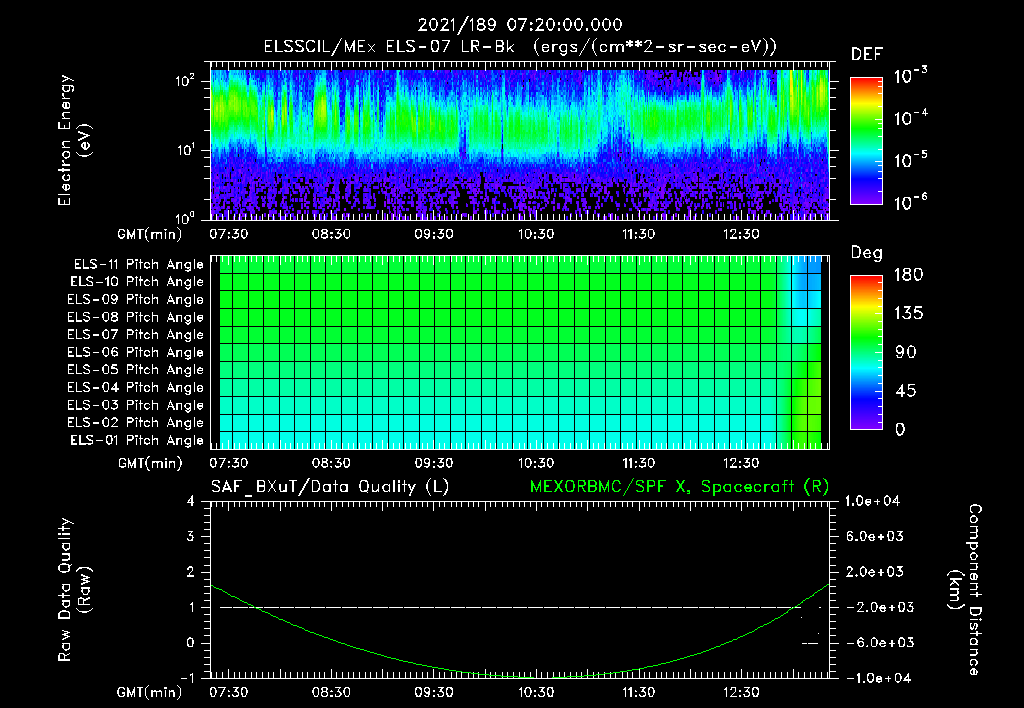This screenshot has height=708, width=1024.
Task: Select the Deg pitch angle color bar
Action: point(866,353)
